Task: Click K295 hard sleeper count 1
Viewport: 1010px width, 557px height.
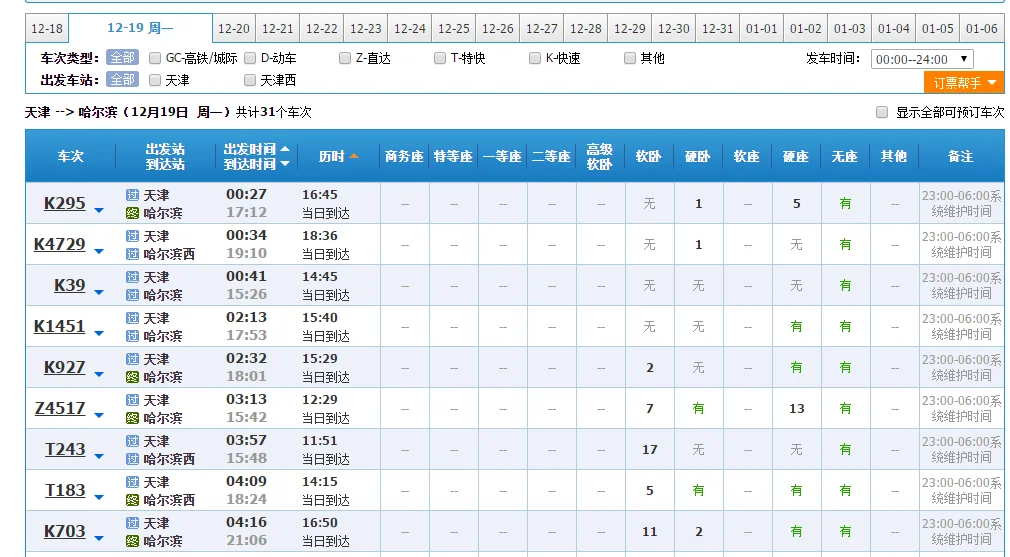Action: click(698, 203)
